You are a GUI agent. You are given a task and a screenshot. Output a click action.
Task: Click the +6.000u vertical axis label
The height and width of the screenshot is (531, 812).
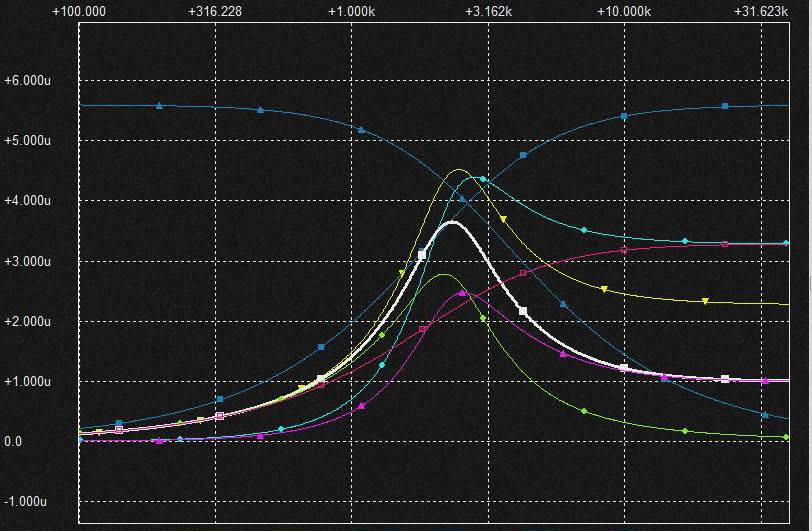click(x=27, y=80)
